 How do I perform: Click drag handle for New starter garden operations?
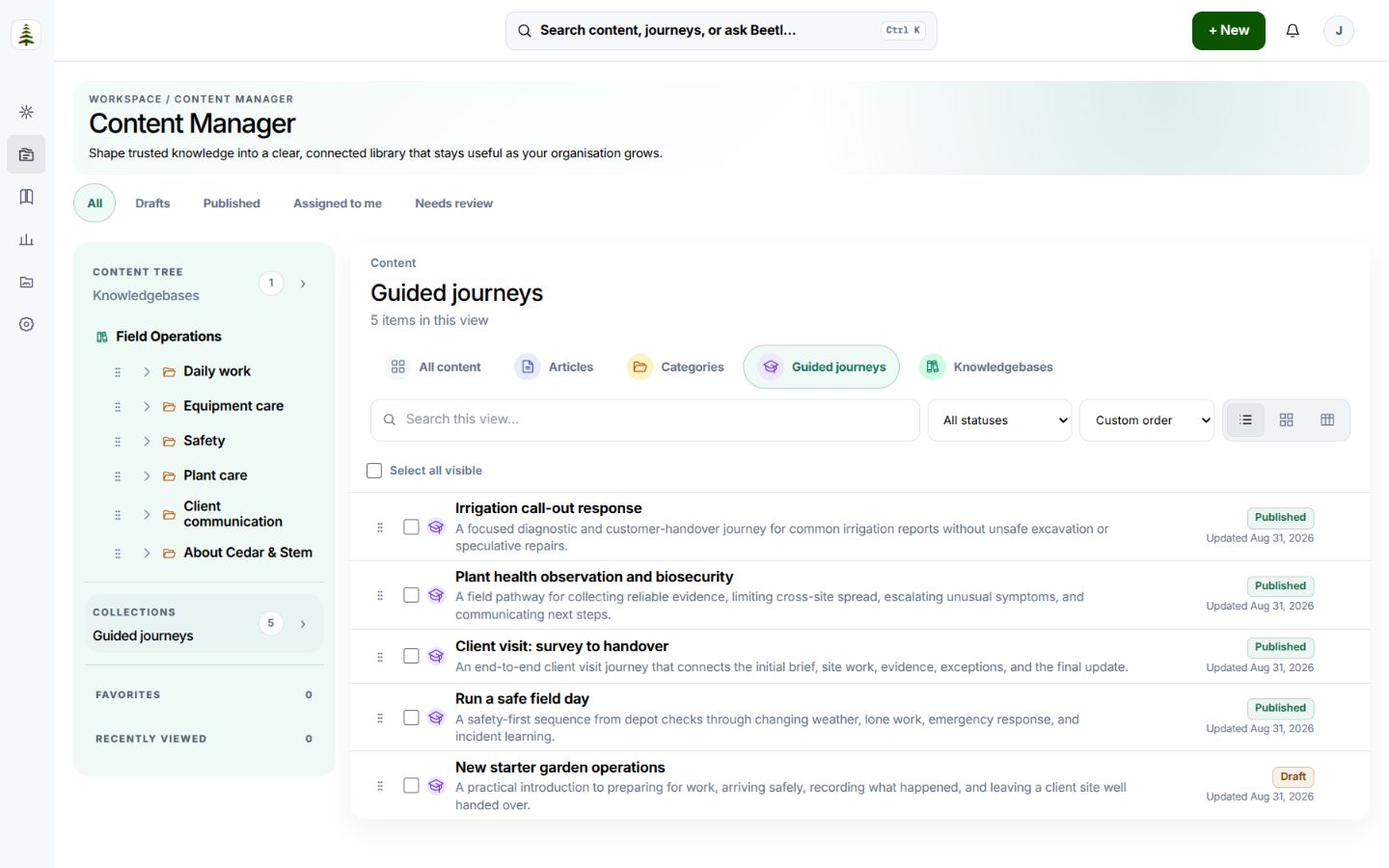click(380, 786)
